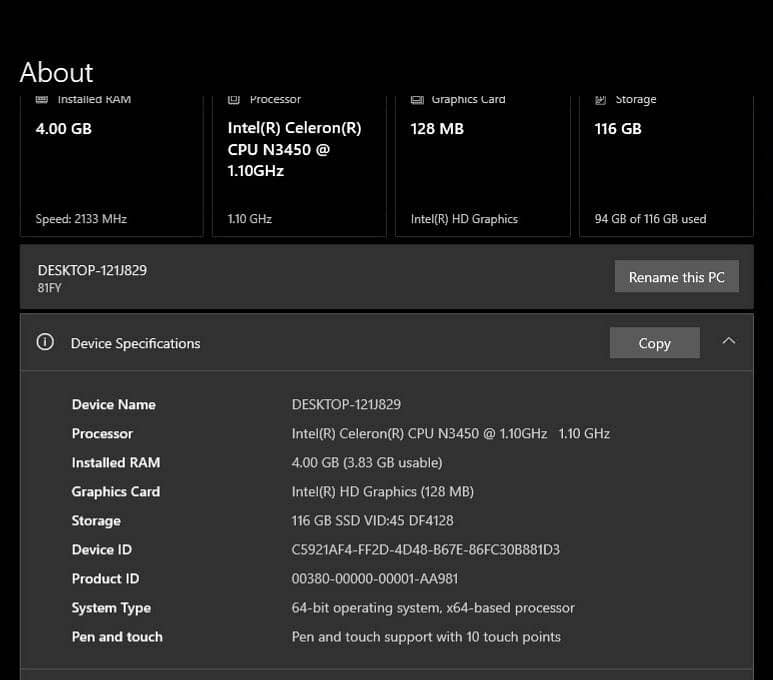773x680 pixels.
Task: Click the Processor card icon
Action: [234, 100]
